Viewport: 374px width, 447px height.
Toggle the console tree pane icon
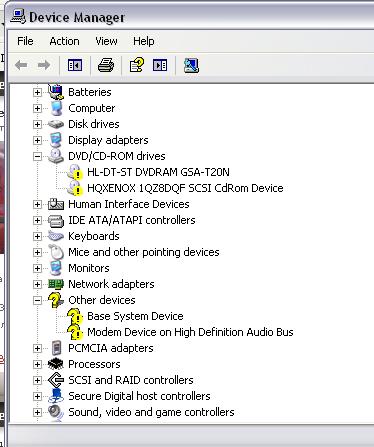75,65
